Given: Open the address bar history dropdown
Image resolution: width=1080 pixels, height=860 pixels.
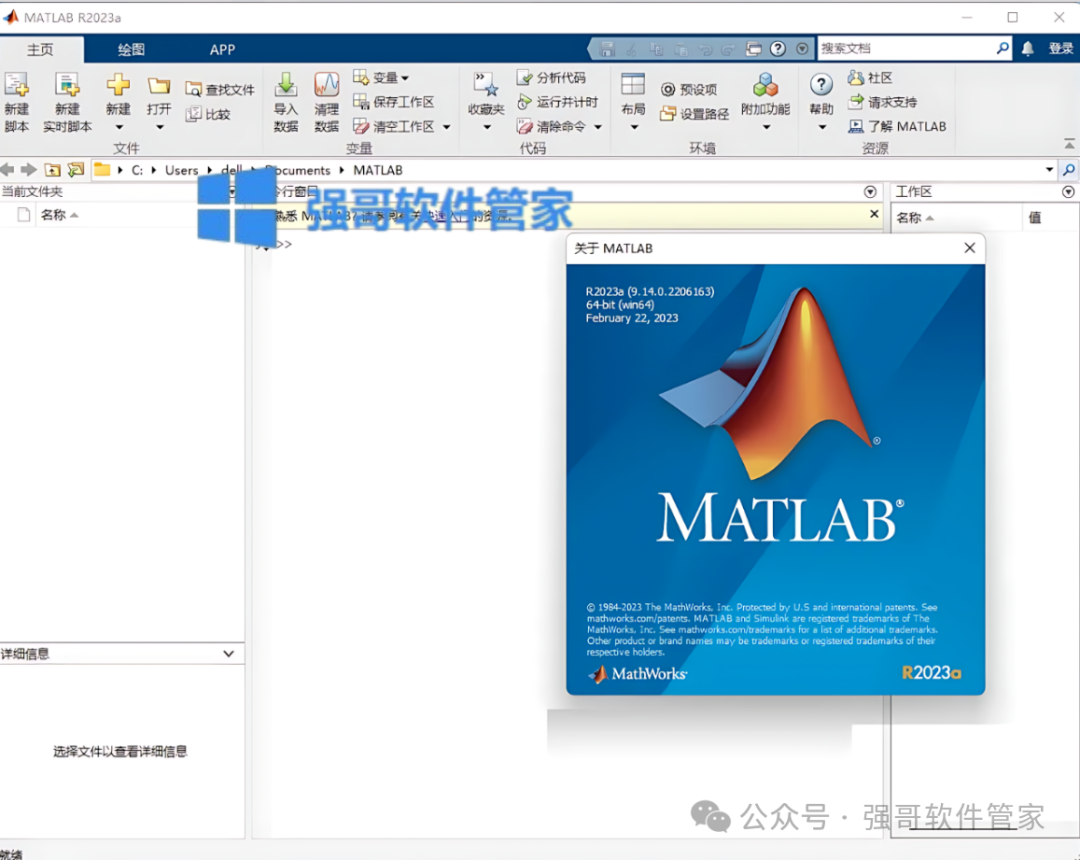Looking at the screenshot, I should [1049, 169].
